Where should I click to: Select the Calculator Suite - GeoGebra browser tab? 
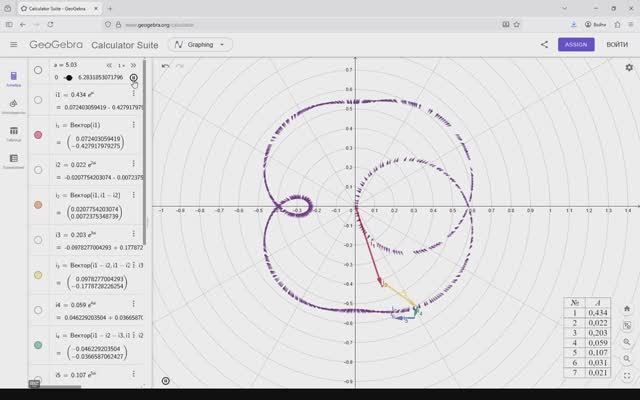coord(59,9)
